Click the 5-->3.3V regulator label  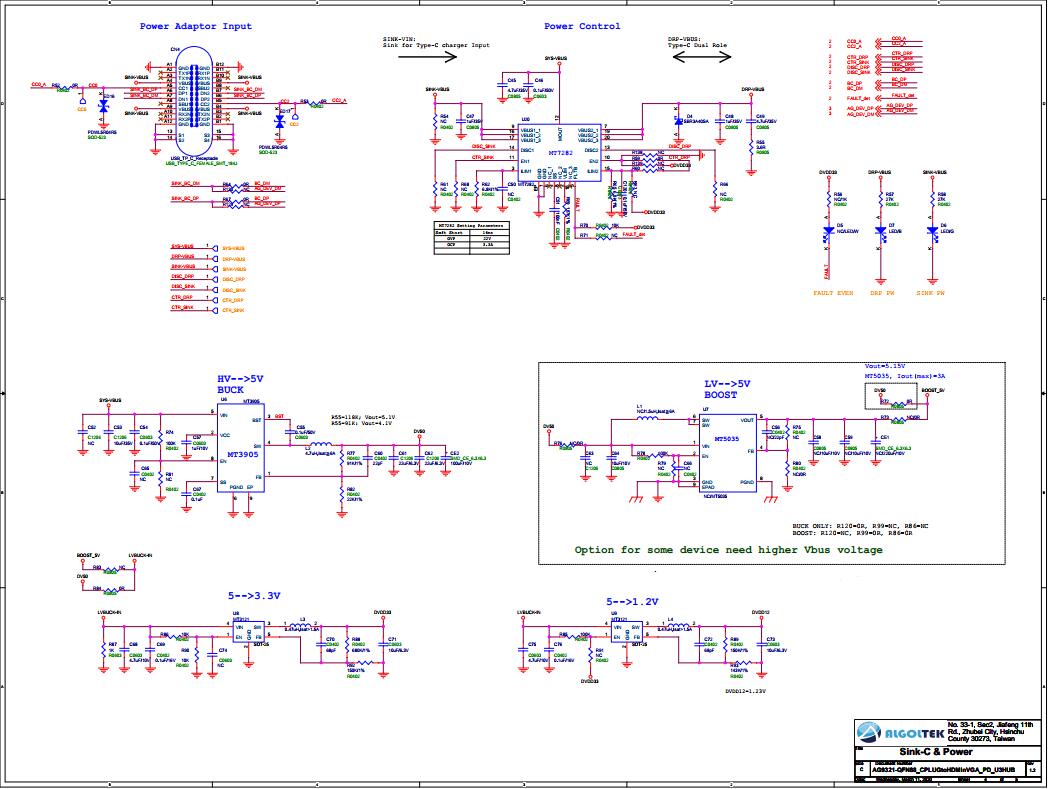point(254,596)
